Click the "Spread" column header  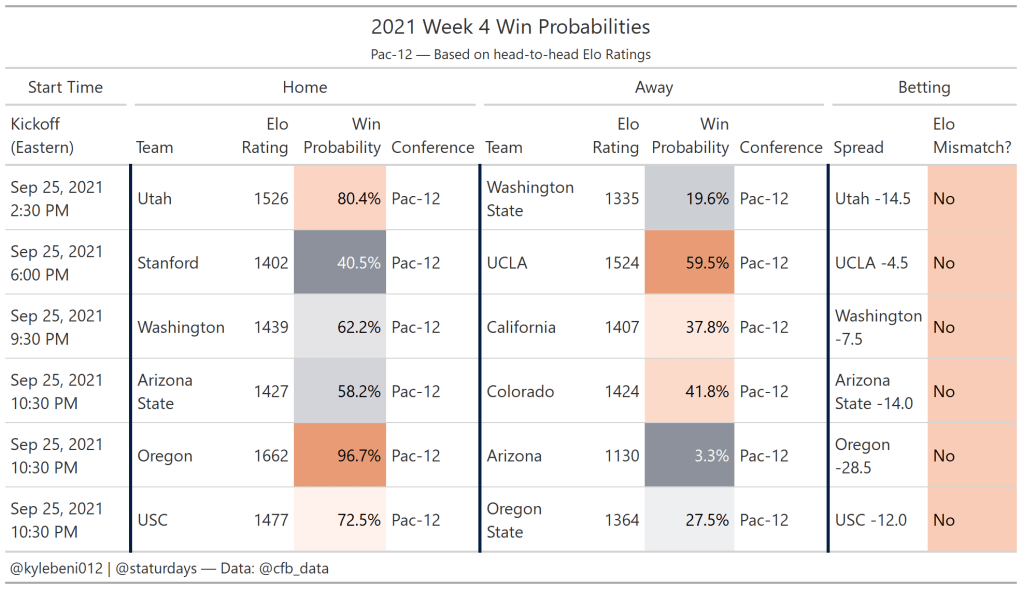[x=859, y=147]
